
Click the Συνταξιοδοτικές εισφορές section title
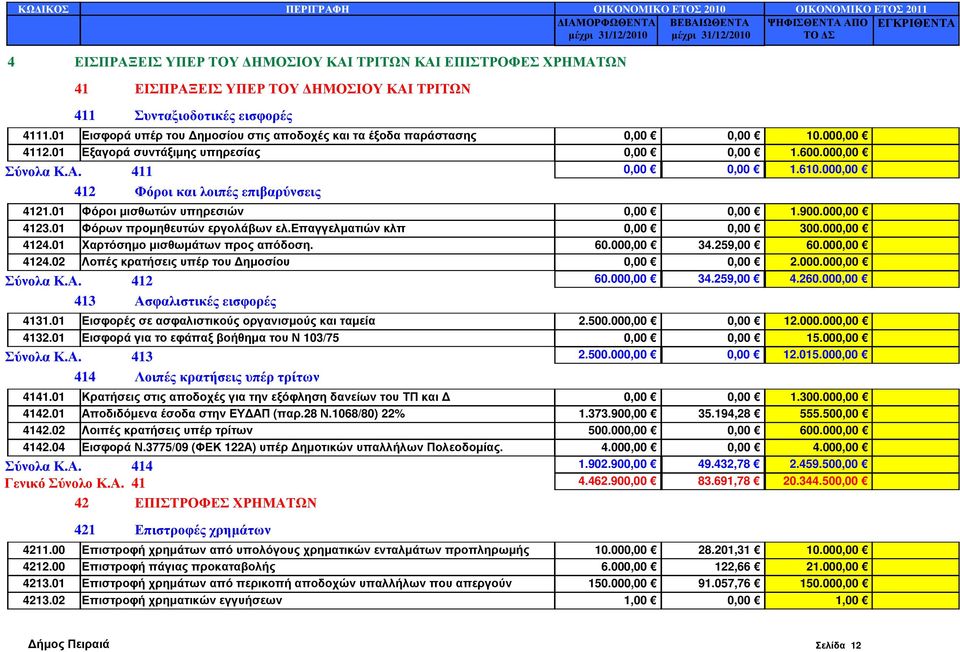tap(213, 116)
